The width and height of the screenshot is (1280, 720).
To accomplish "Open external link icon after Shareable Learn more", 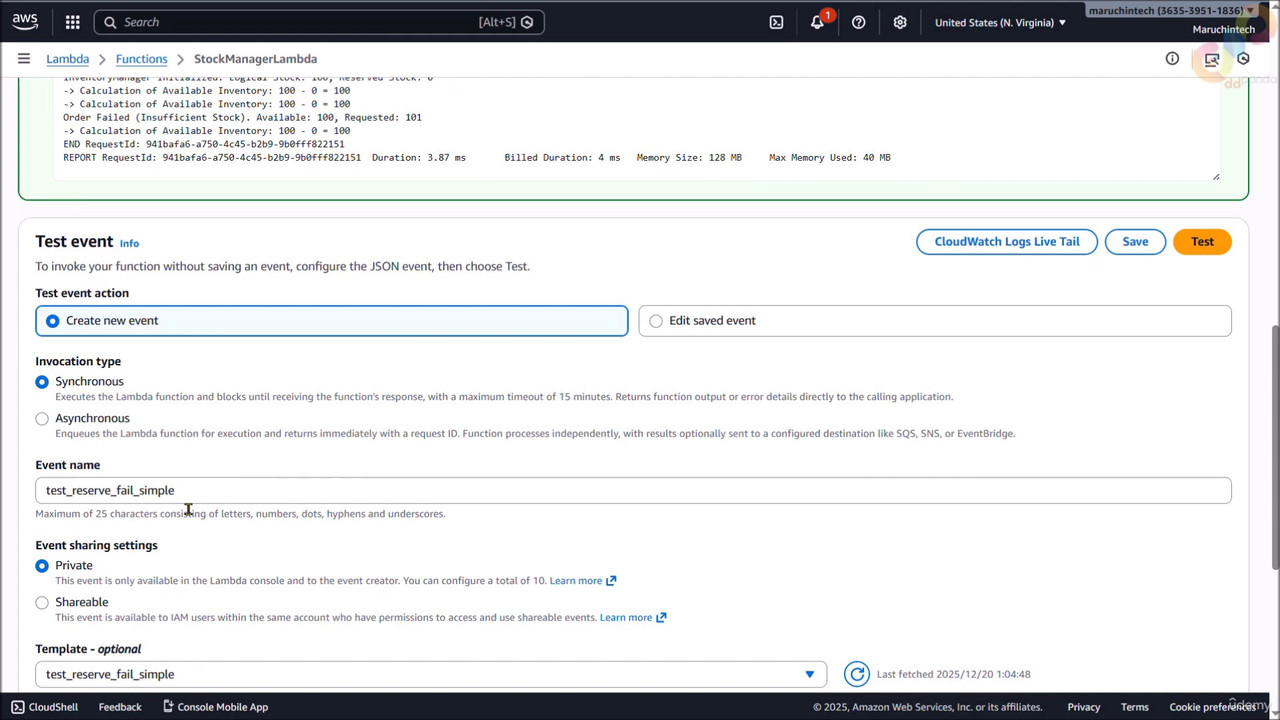I will [661, 618].
